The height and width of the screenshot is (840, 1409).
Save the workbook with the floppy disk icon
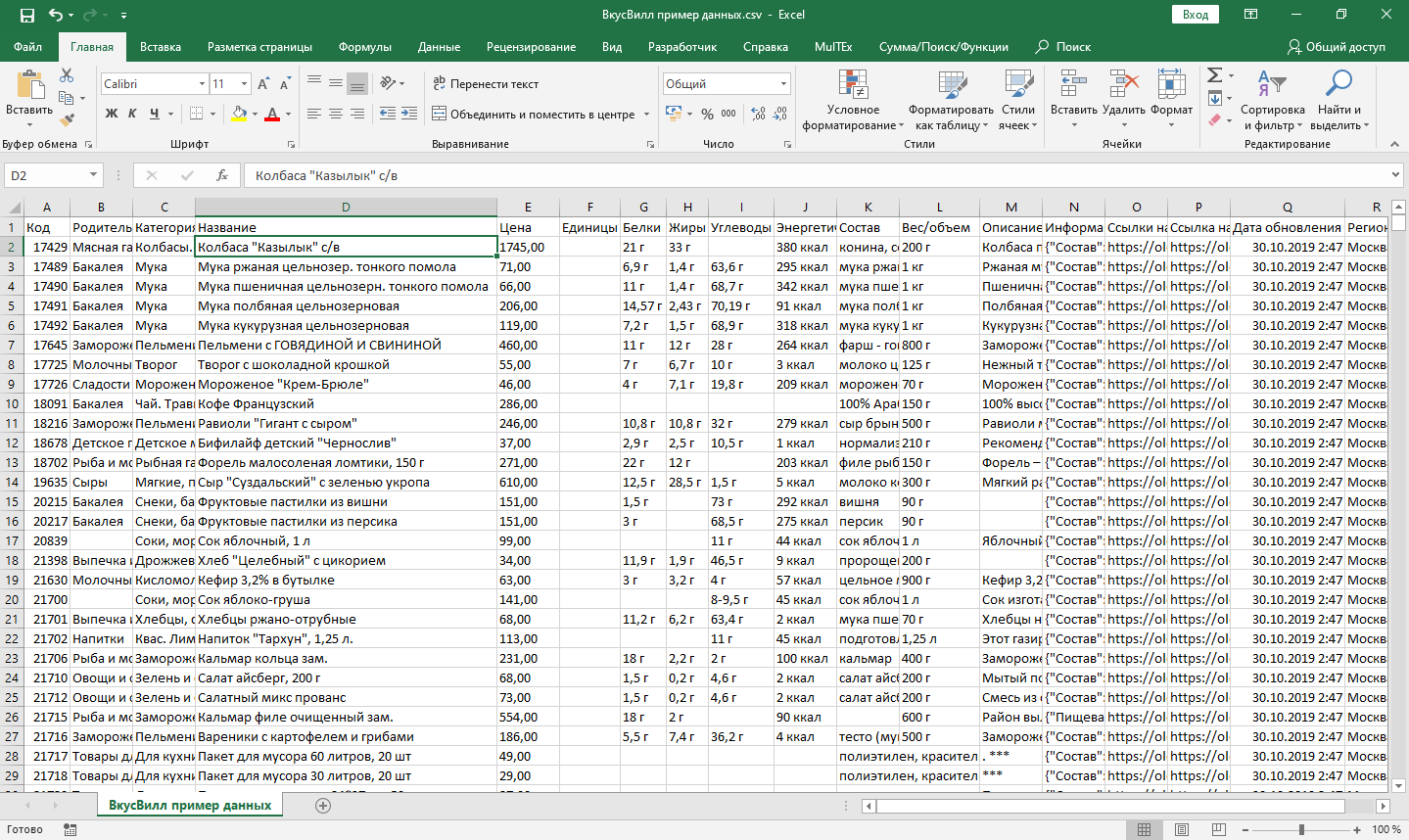[x=26, y=15]
